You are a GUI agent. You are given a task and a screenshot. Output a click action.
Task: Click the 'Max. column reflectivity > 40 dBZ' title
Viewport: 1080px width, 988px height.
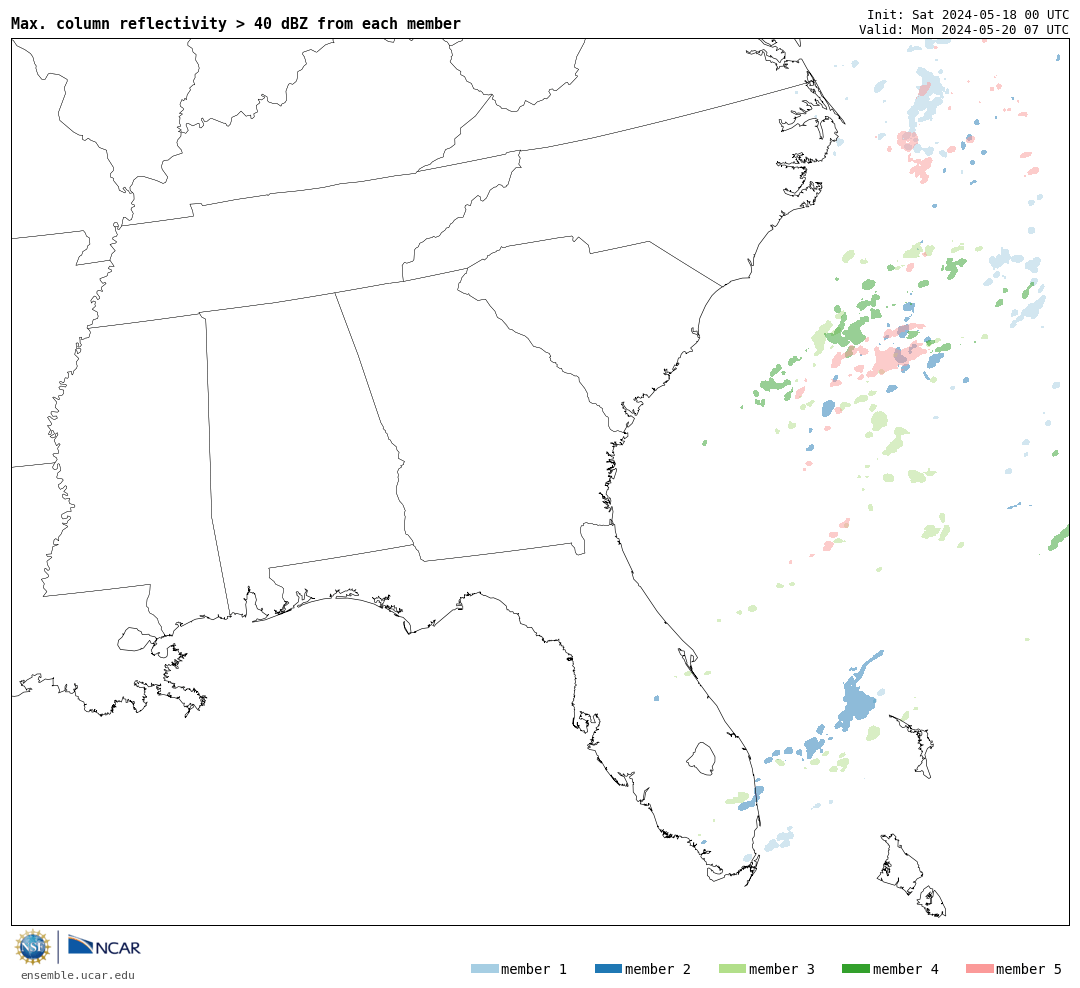236,23
